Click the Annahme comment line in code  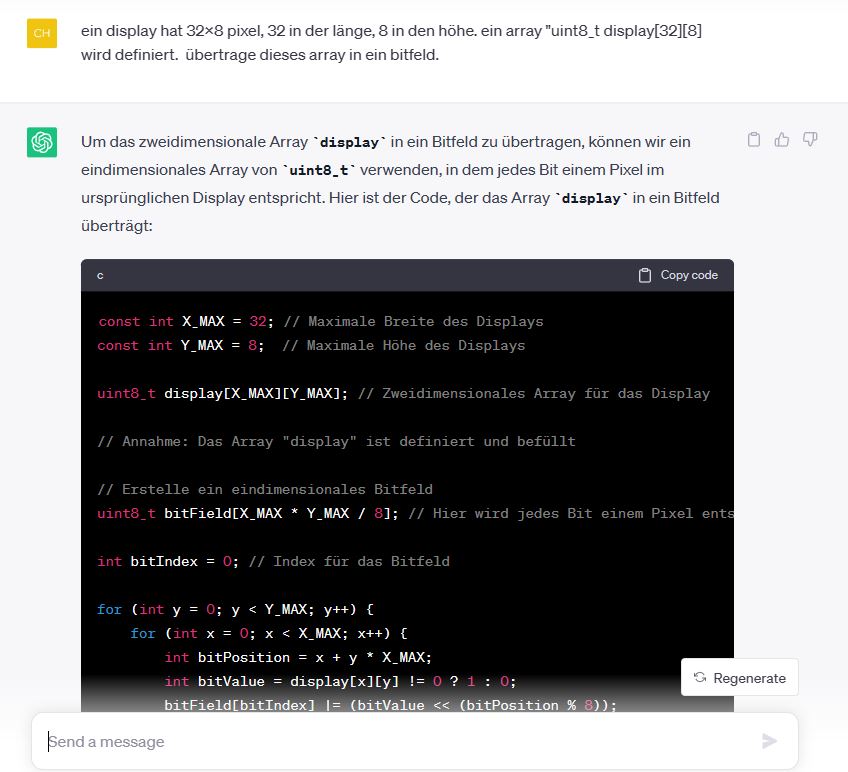coord(336,441)
